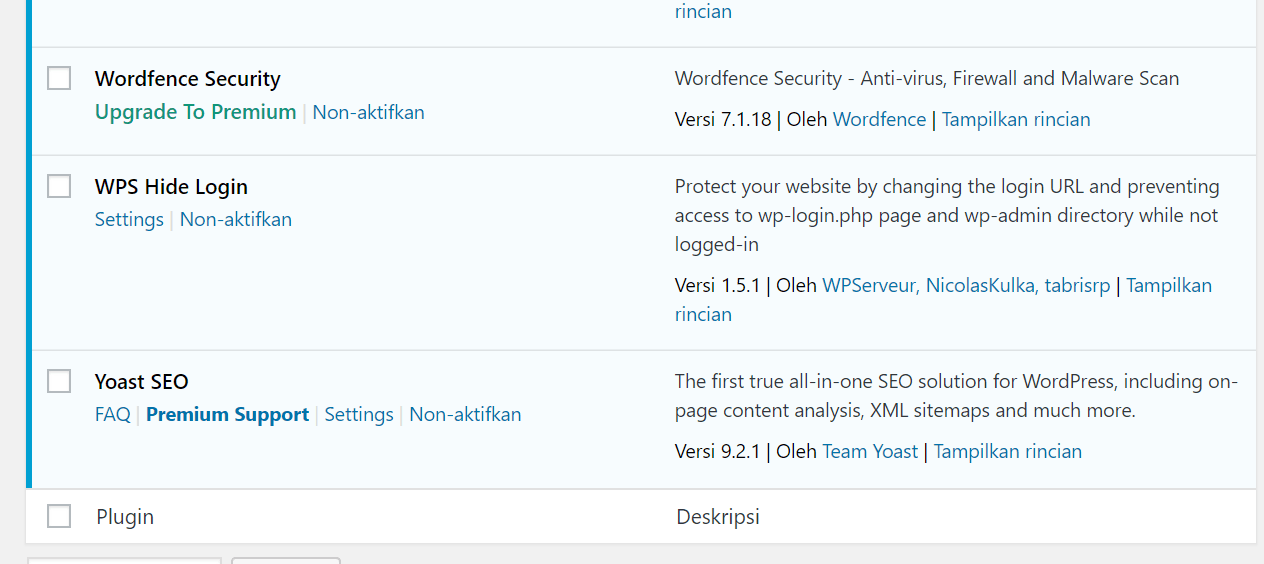This screenshot has width=1264, height=564.
Task: Click the Plugin column footer label
Action: 125,517
